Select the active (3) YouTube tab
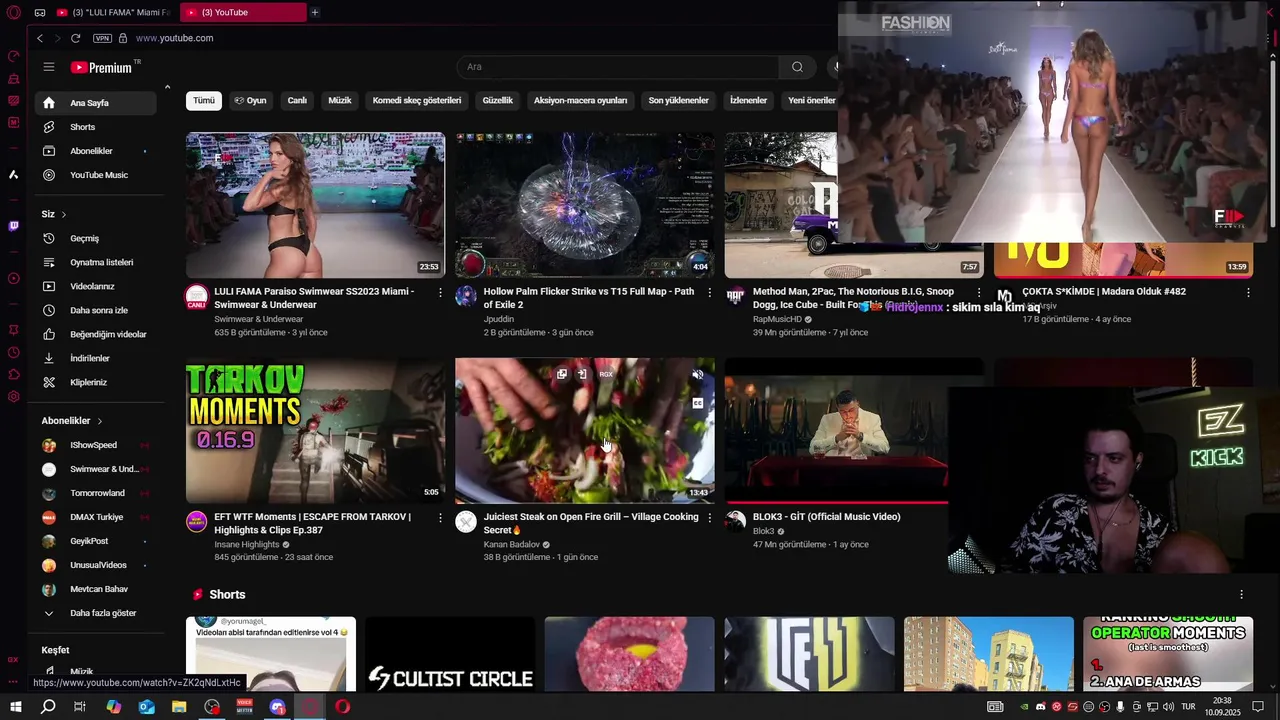1280x720 pixels. click(x=243, y=12)
